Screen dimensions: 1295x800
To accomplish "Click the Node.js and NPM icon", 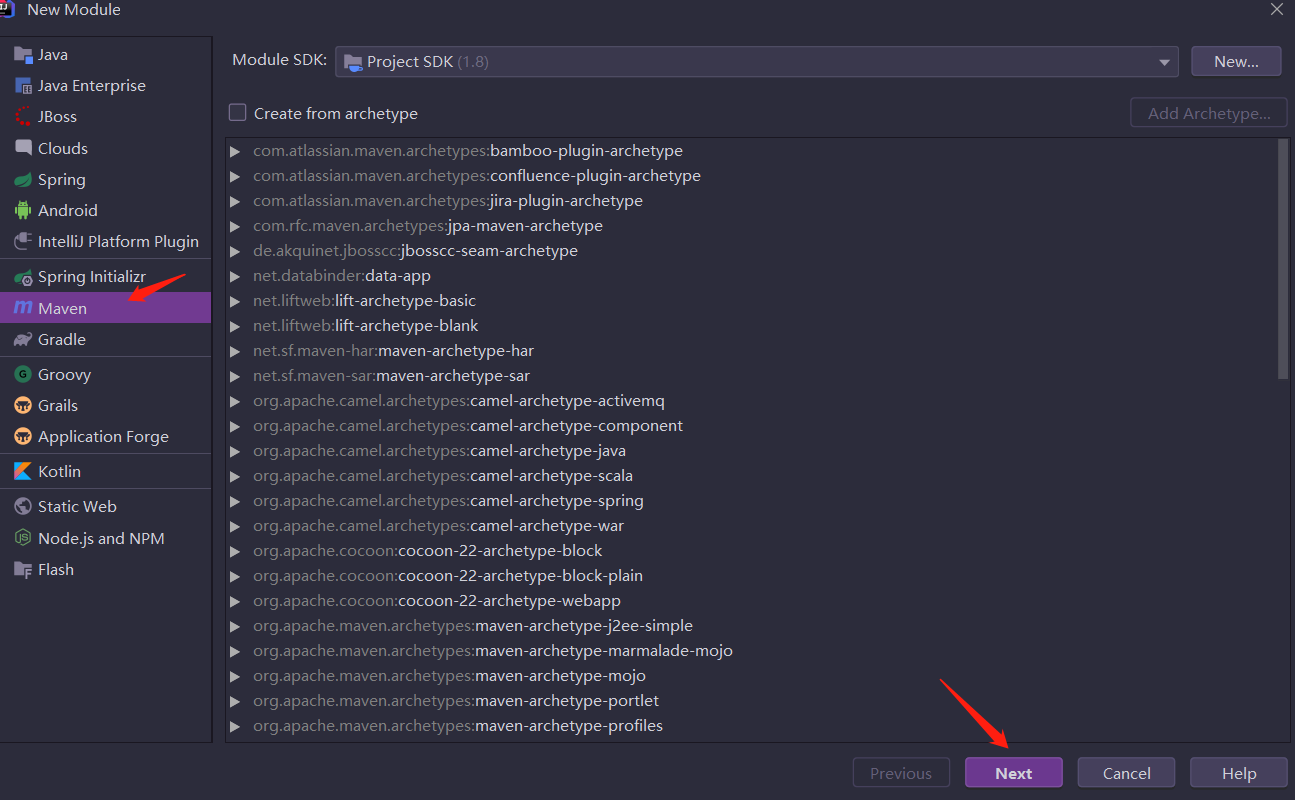I will 22,538.
